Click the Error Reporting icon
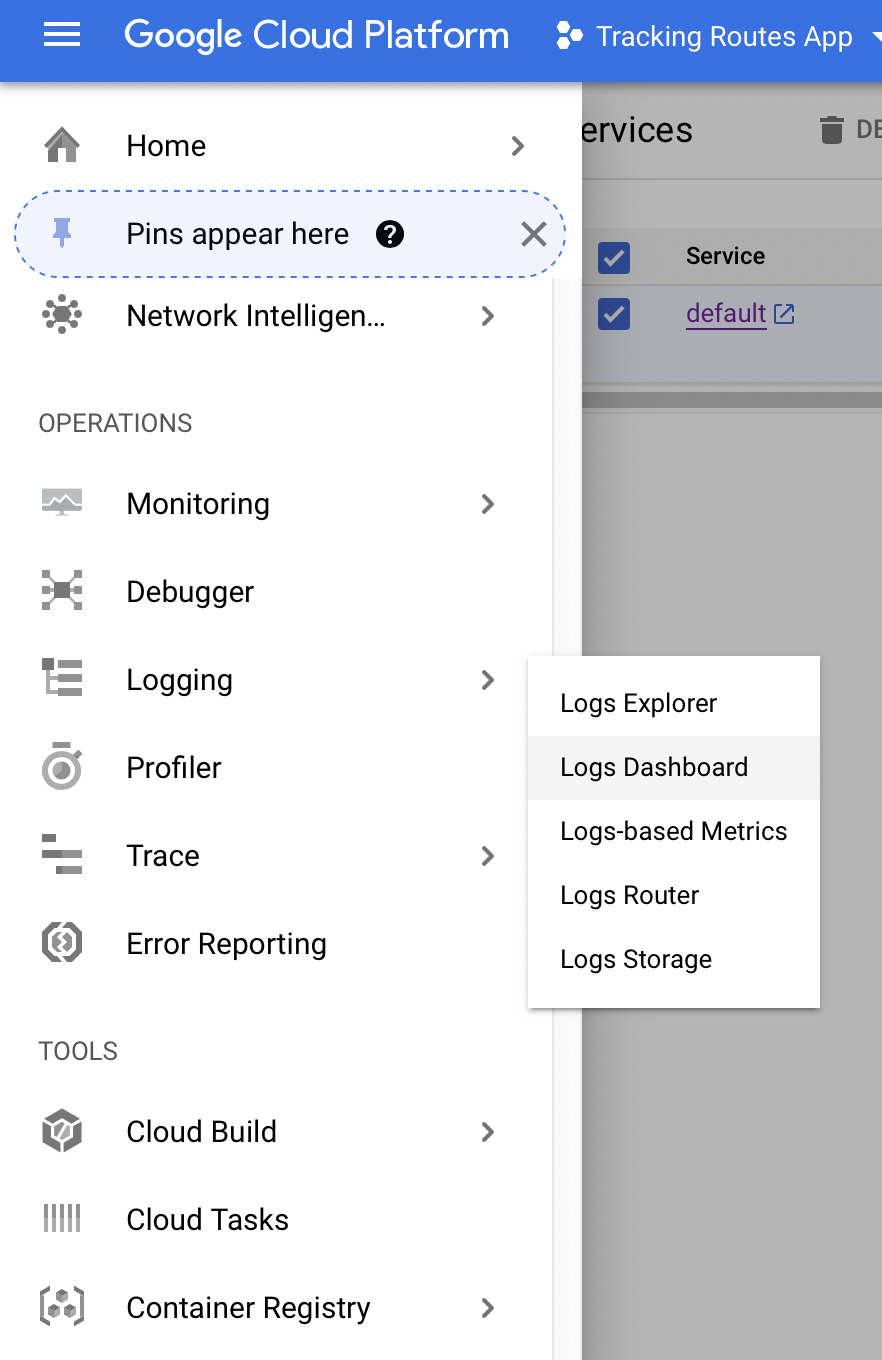This screenshot has height=1360, width=882. 62,944
